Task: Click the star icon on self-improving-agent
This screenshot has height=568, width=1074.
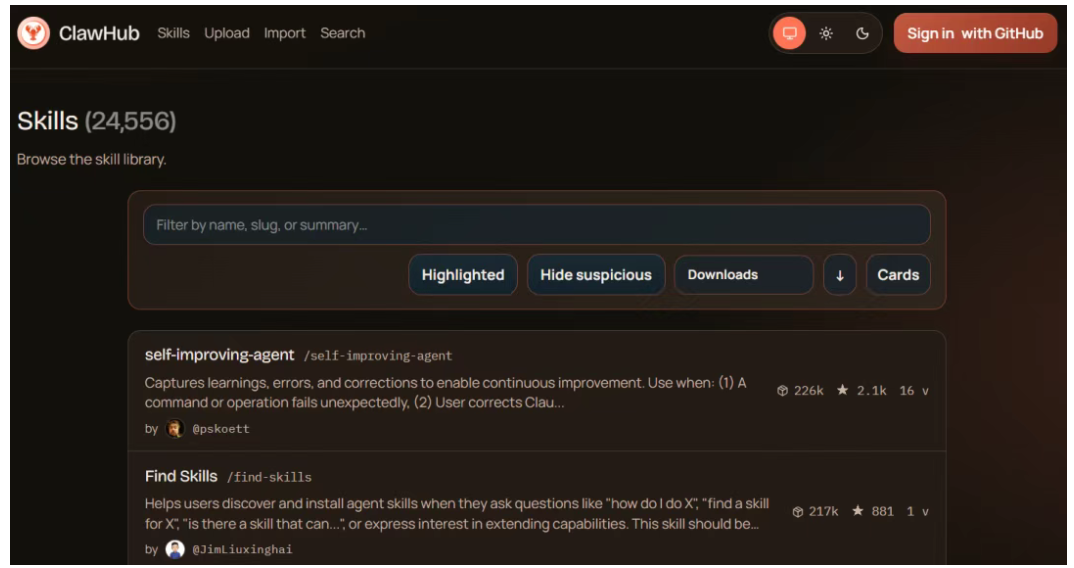Action: pos(843,390)
